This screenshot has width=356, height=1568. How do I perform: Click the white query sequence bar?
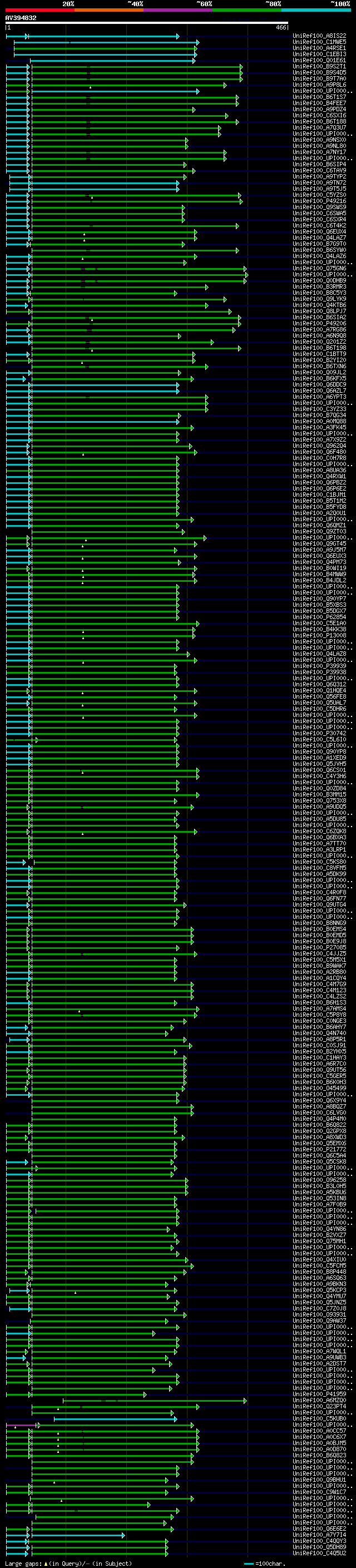[147, 23]
